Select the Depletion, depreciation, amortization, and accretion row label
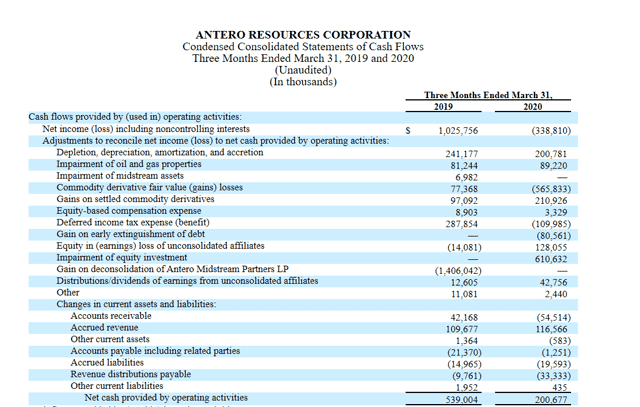The height and width of the screenshot is (407, 640). [160, 152]
